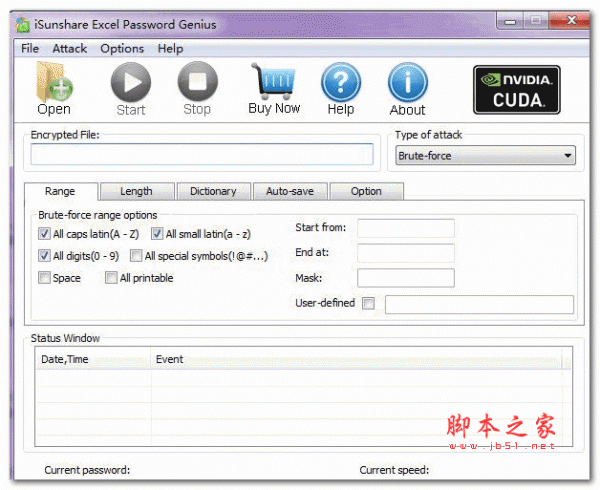Switch to the Length tab
The image size is (600, 490).
136,191
